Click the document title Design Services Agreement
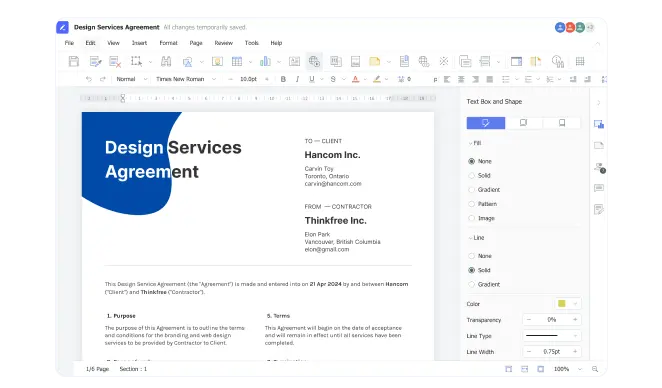Screen dimensions: 662x388 pos(117,27)
